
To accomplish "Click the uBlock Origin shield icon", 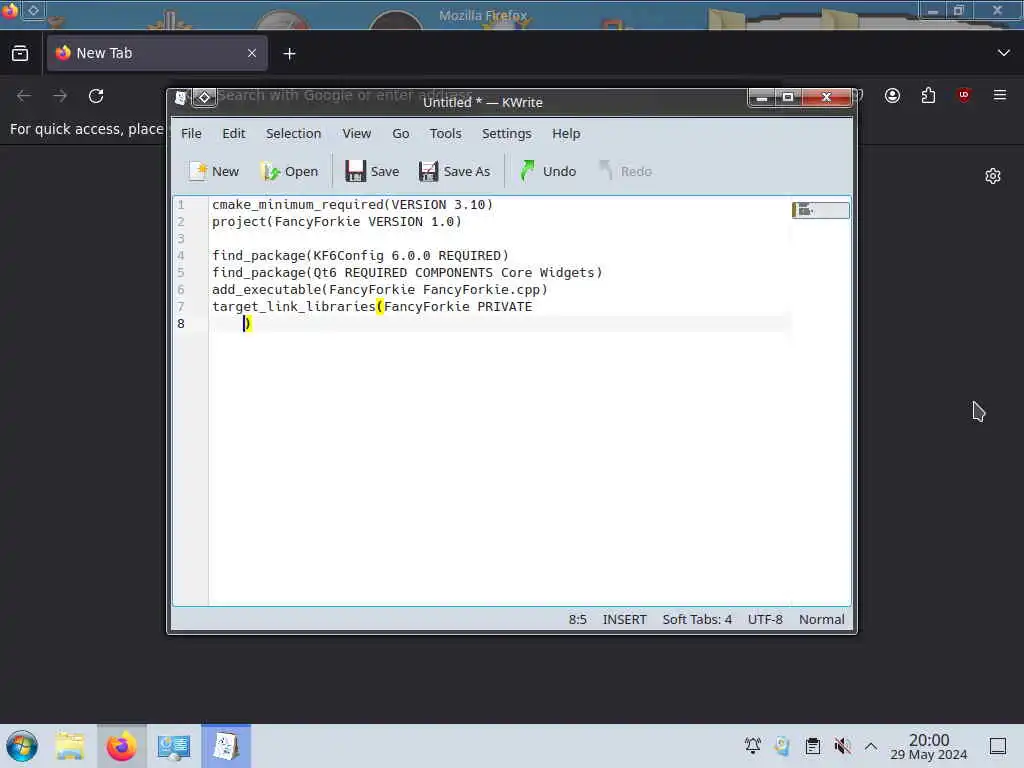I will (964, 96).
